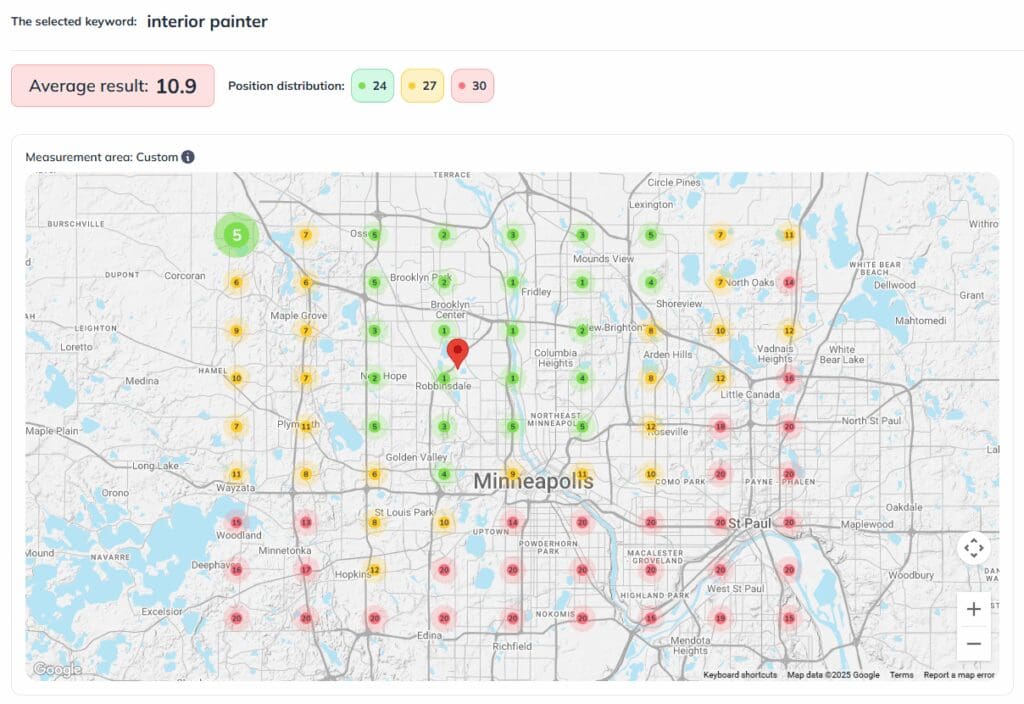Select the red 17 rank marker
The height and width of the screenshot is (704, 1024).
(x=306, y=570)
